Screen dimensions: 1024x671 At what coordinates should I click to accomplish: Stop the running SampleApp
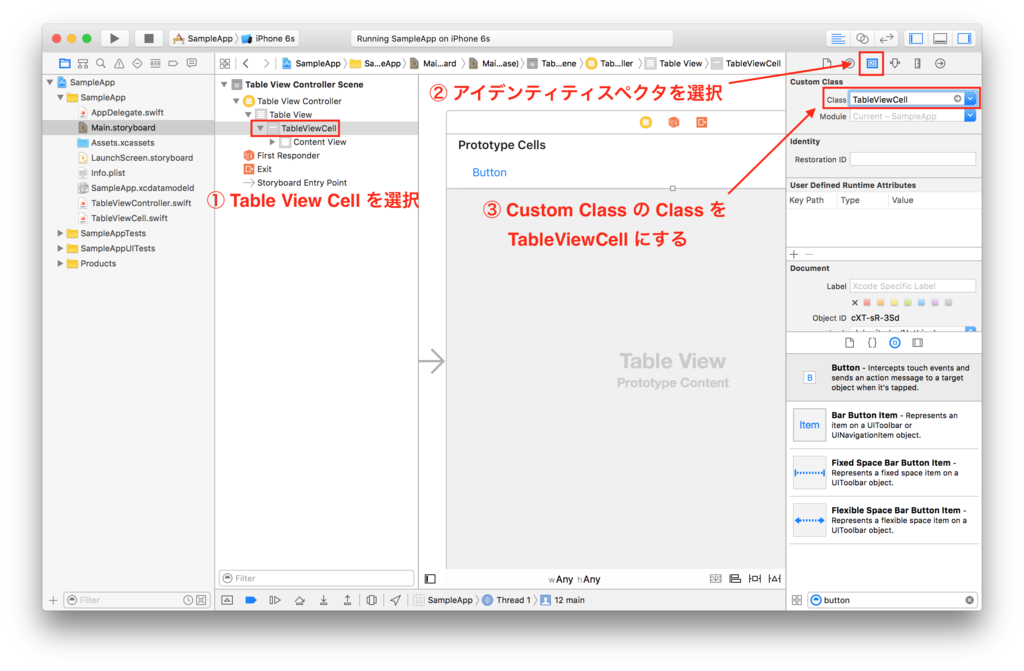(x=149, y=39)
